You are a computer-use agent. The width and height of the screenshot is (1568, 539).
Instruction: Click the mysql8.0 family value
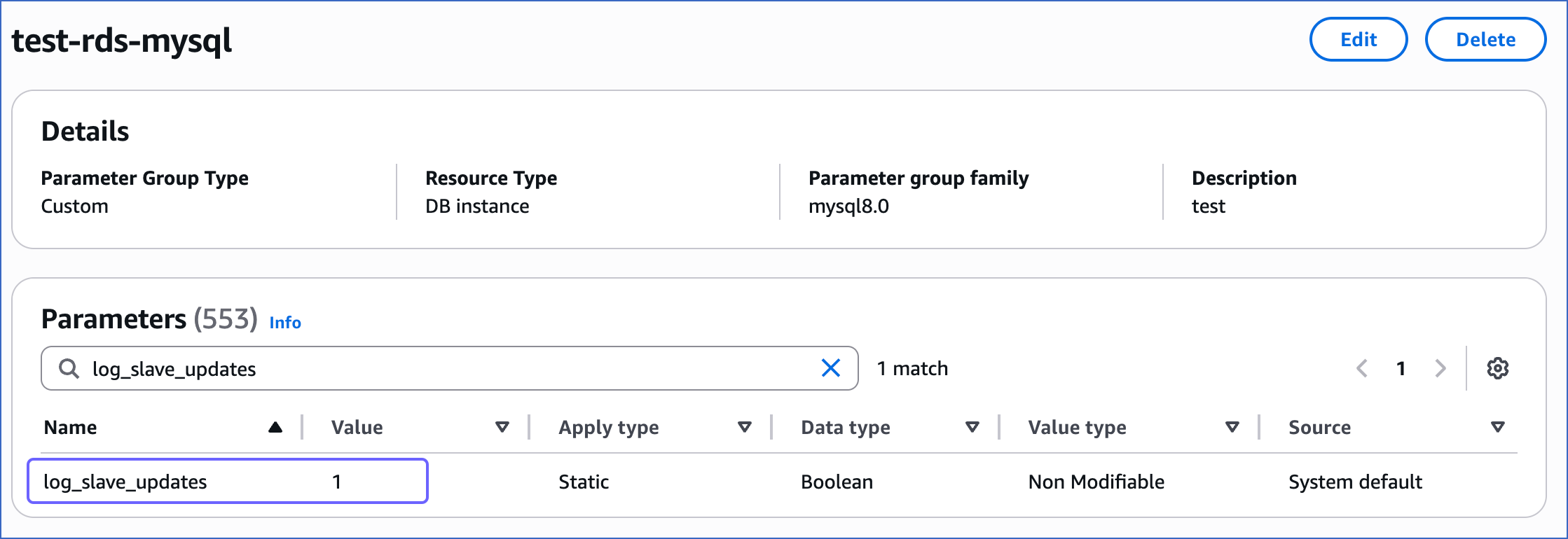tap(848, 206)
